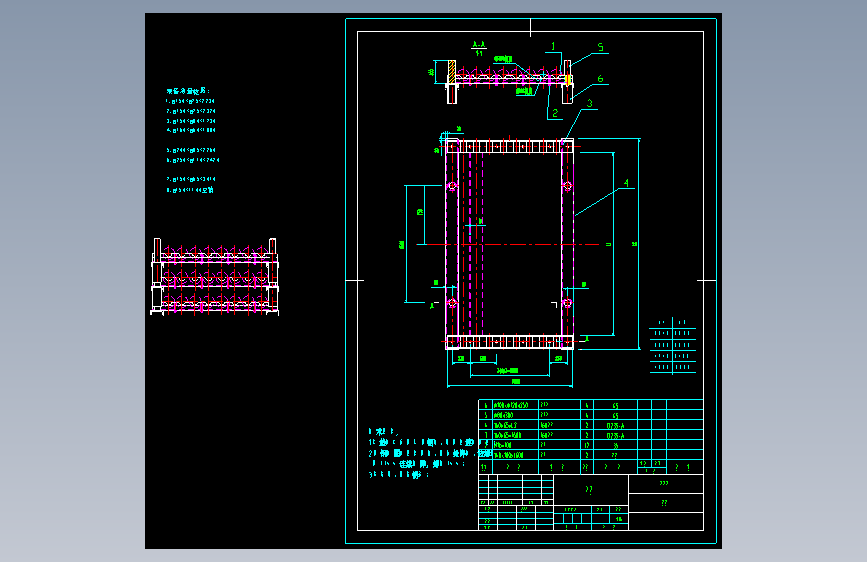Select part callout number 6
This screenshot has height=562, width=867.
(x=600, y=79)
